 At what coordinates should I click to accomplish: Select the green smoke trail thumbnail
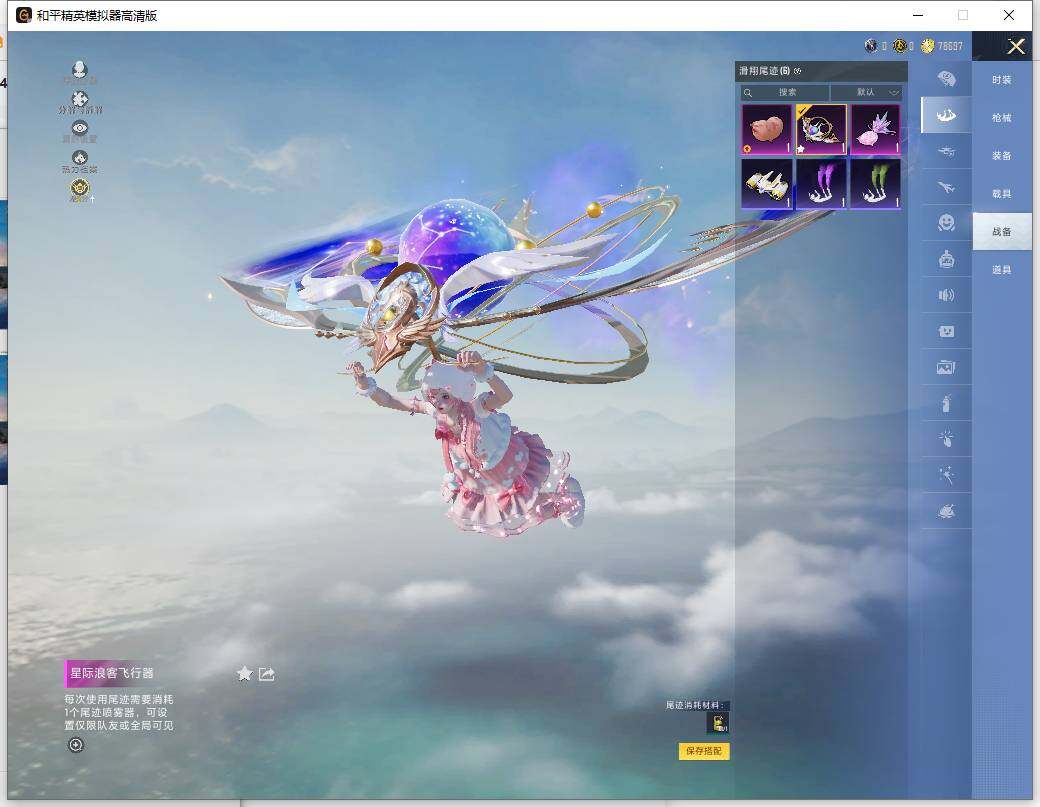click(876, 184)
